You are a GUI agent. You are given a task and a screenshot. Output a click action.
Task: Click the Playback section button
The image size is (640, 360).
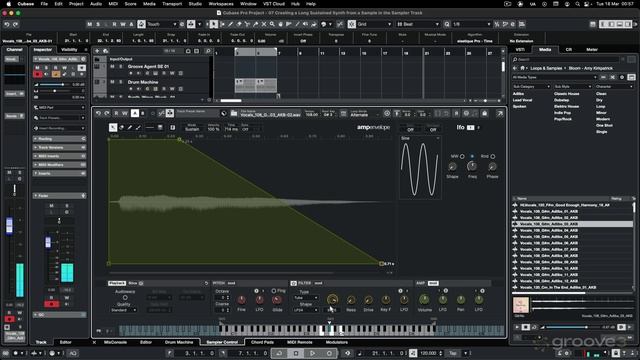(117, 283)
